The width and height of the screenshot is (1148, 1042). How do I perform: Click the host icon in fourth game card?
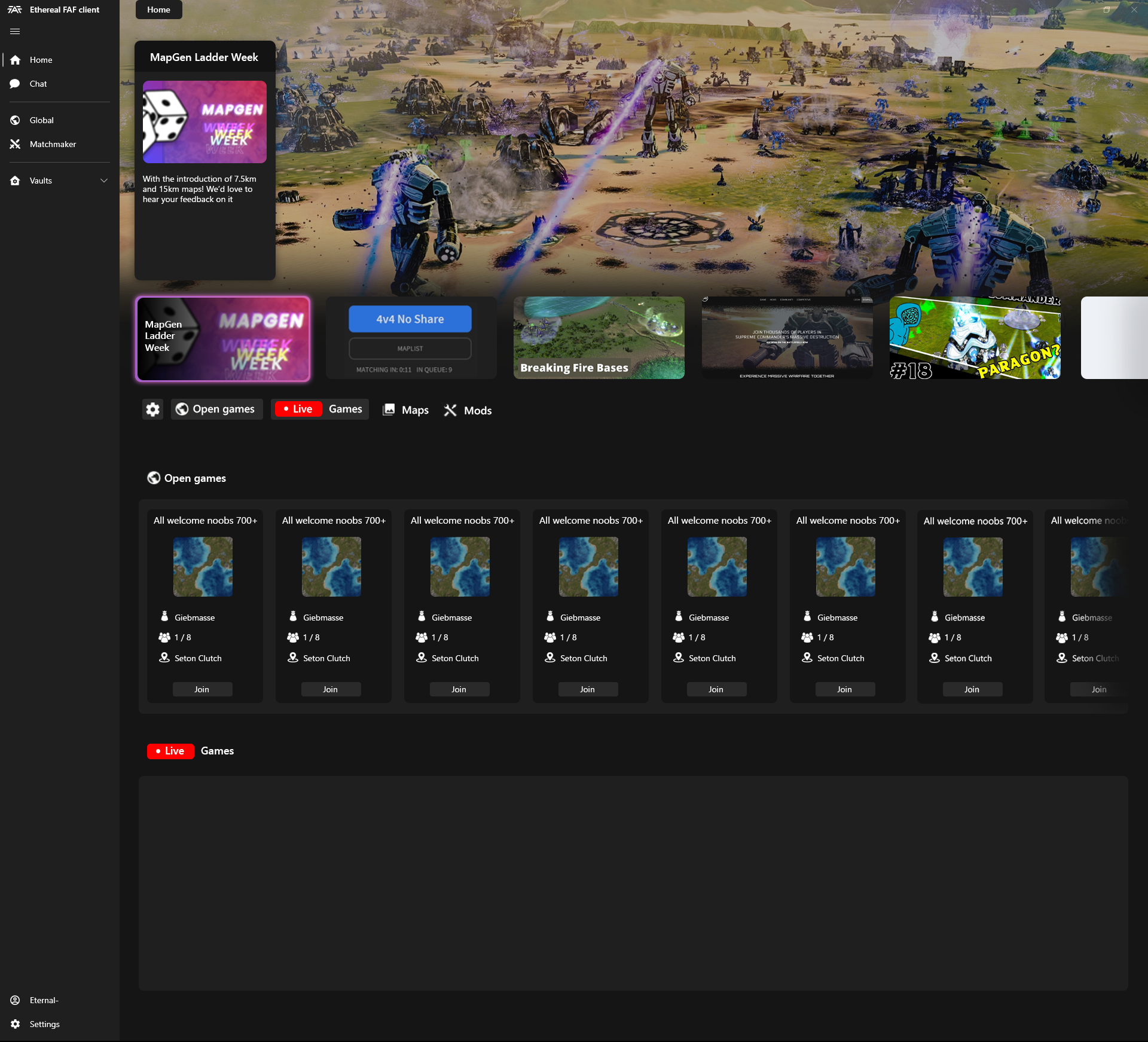550,616
